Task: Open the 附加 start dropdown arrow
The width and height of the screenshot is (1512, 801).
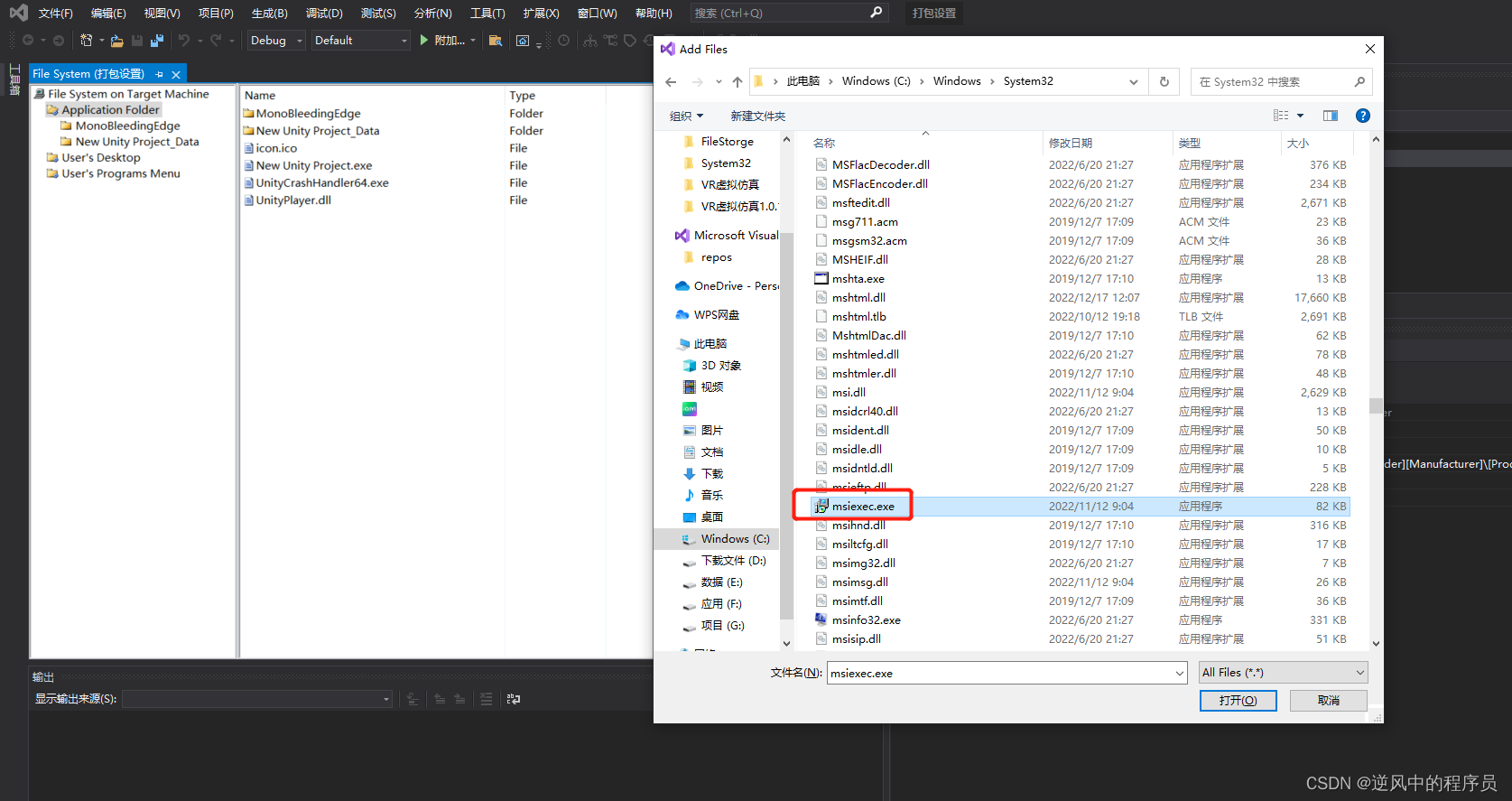Action: click(x=473, y=41)
